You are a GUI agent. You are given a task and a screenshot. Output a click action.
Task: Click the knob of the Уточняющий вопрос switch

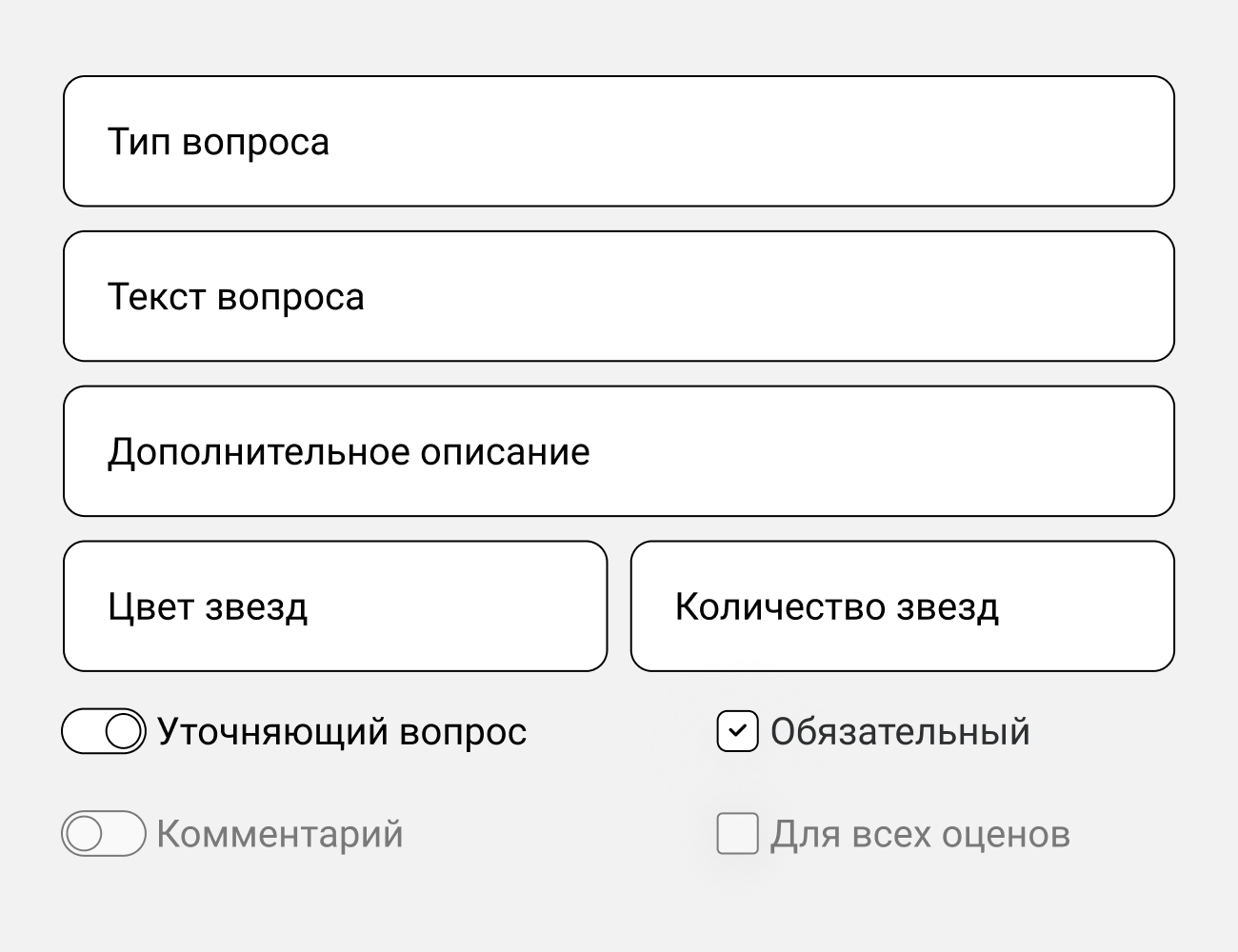coord(124,731)
